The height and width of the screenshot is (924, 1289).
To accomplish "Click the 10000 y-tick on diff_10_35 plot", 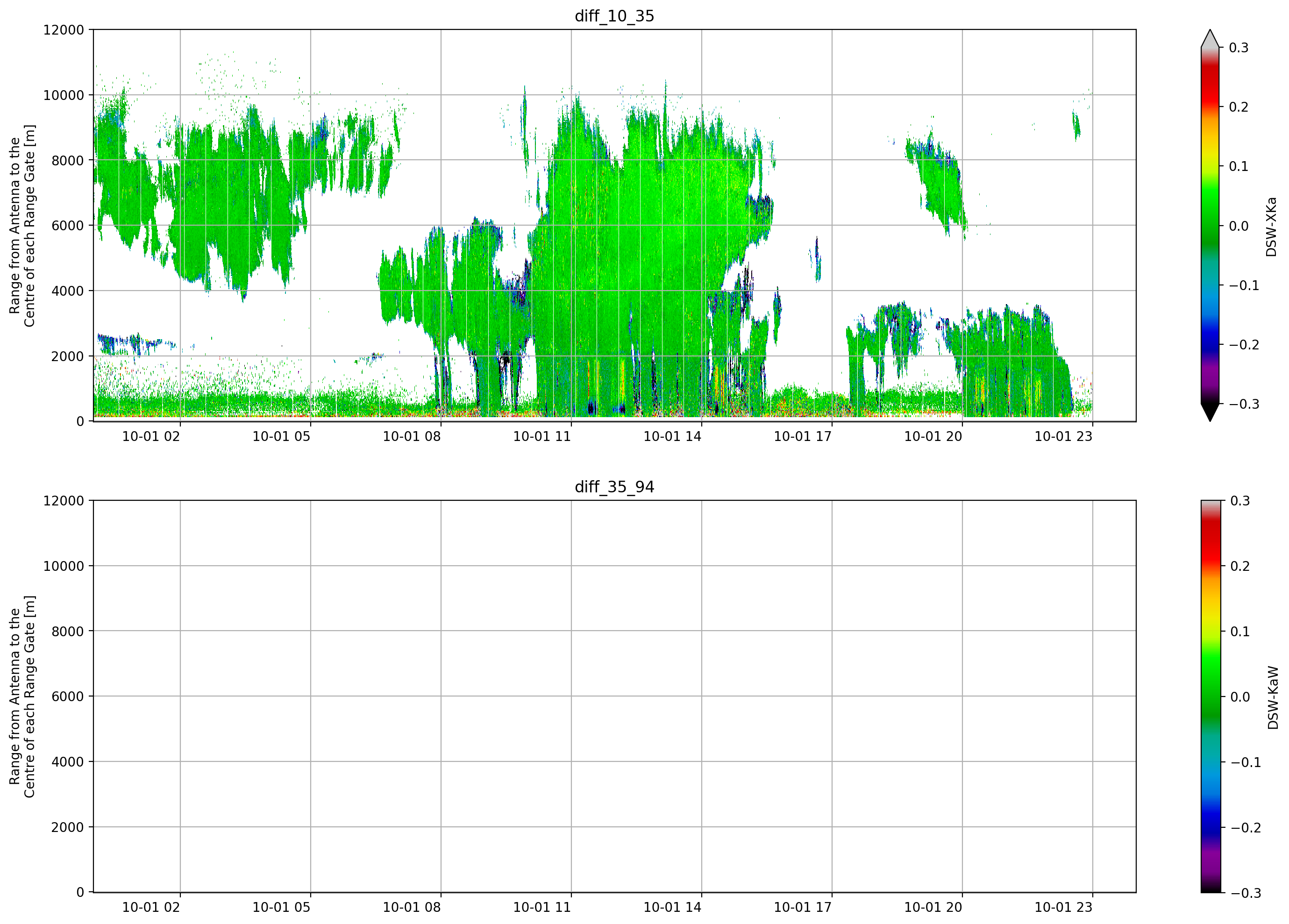I will coord(64,95).
